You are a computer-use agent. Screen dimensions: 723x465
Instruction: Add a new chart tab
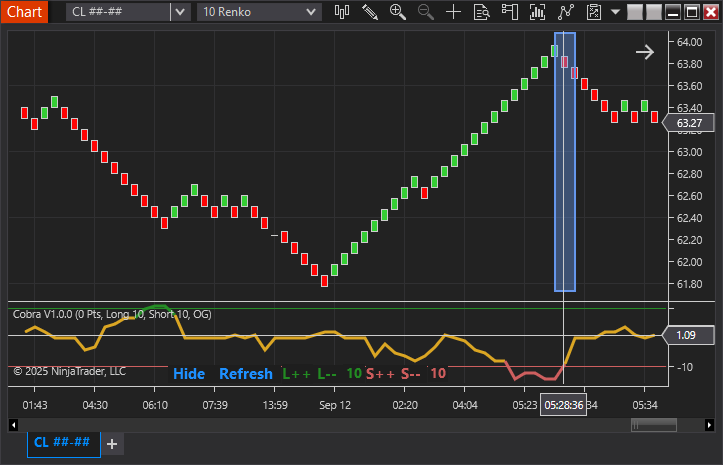[x=112, y=443]
